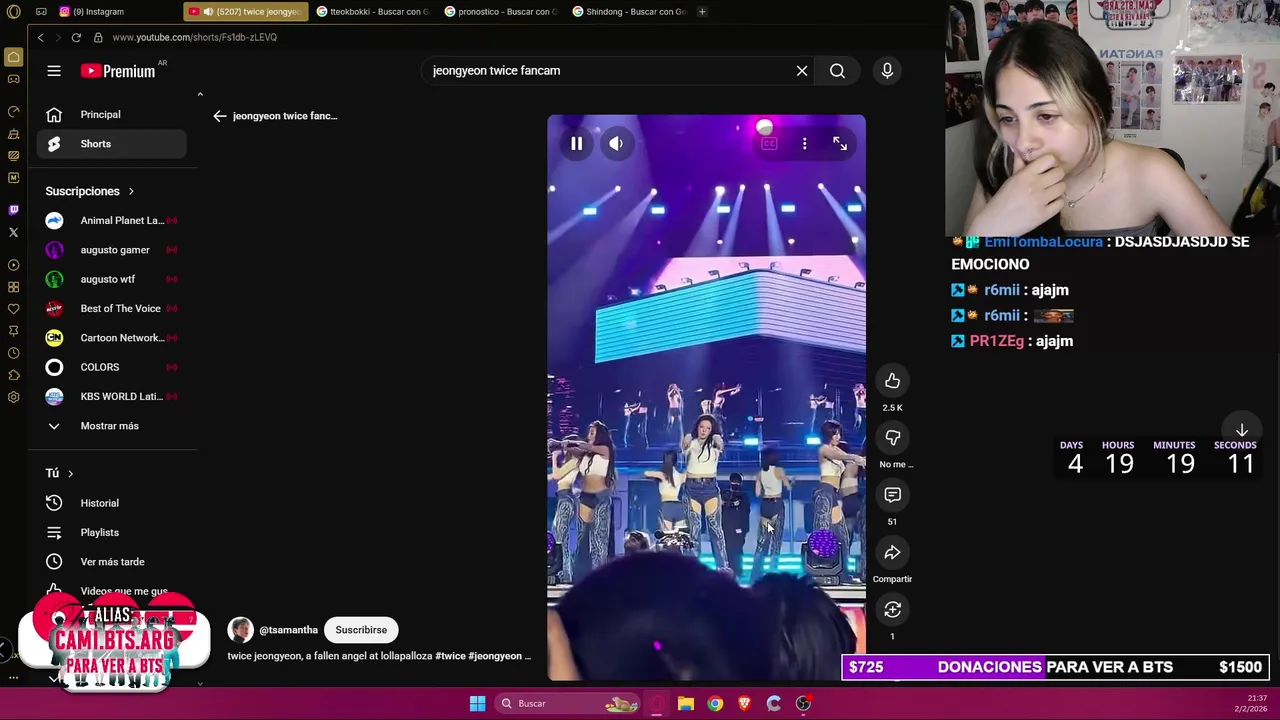Image resolution: width=1280 pixels, height=720 pixels.
Task: View site info via the padlock icon
Action: (x=98, y=37)
